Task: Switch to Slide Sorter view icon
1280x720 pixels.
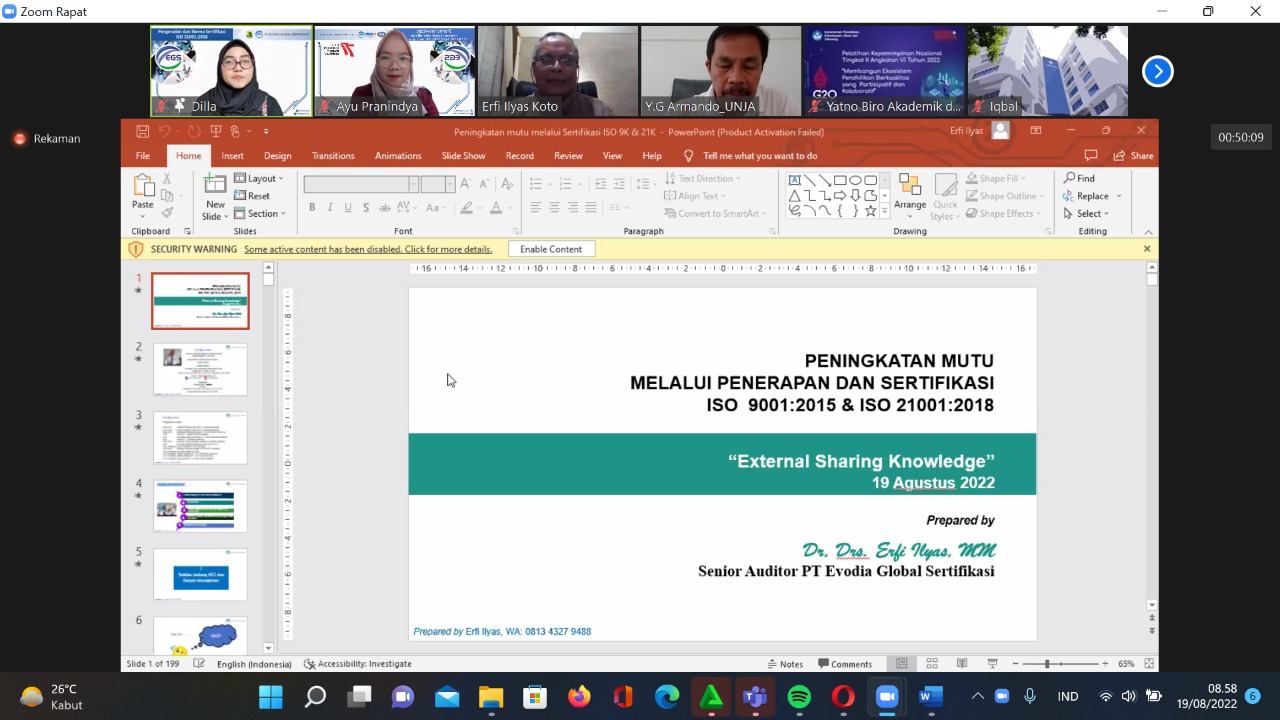Action: (931, 663)
